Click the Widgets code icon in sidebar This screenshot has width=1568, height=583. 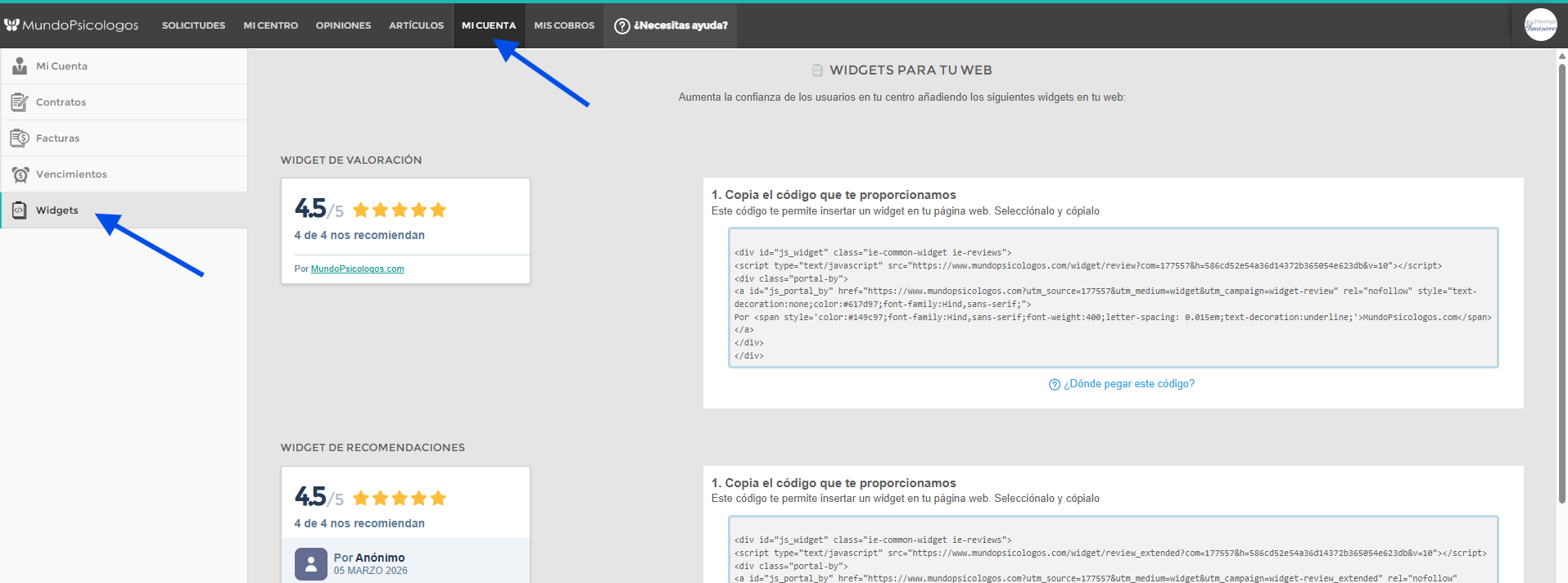20,210
